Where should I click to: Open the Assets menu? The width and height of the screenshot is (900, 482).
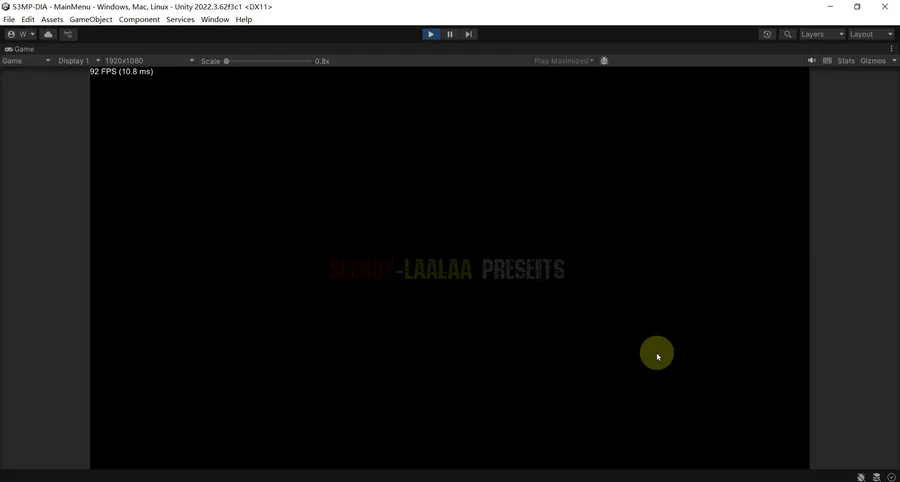tap(52, 20)
